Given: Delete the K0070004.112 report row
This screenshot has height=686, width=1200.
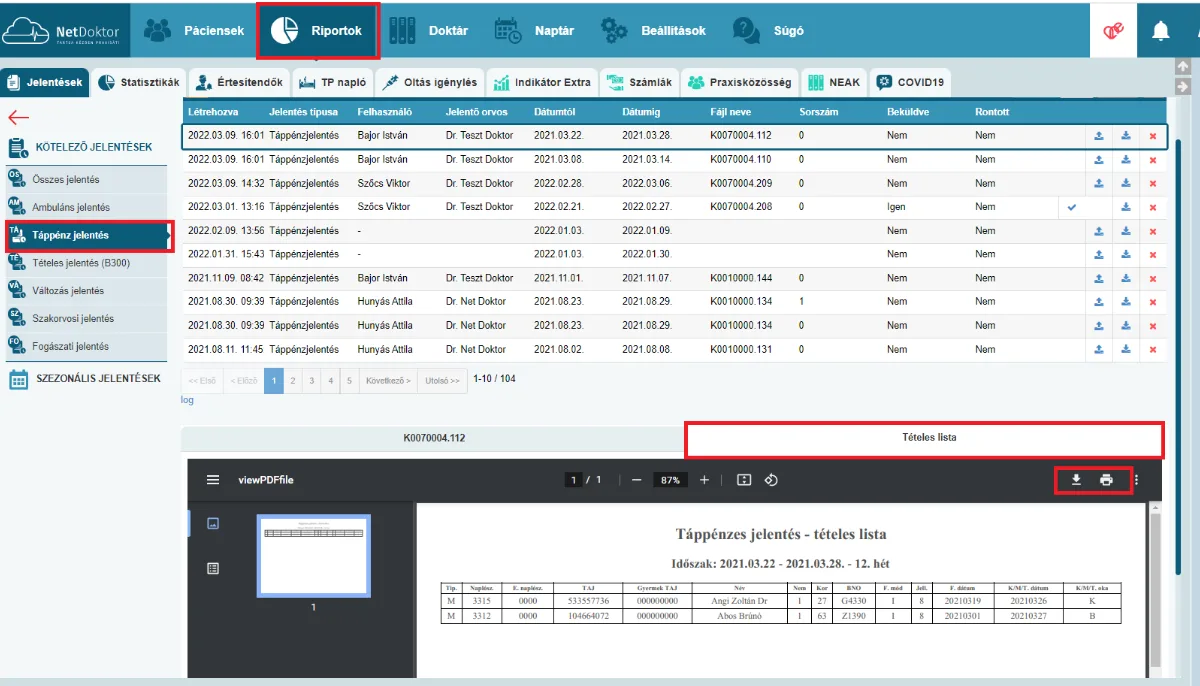Looking at the screenshot, I should [1153, 136].
